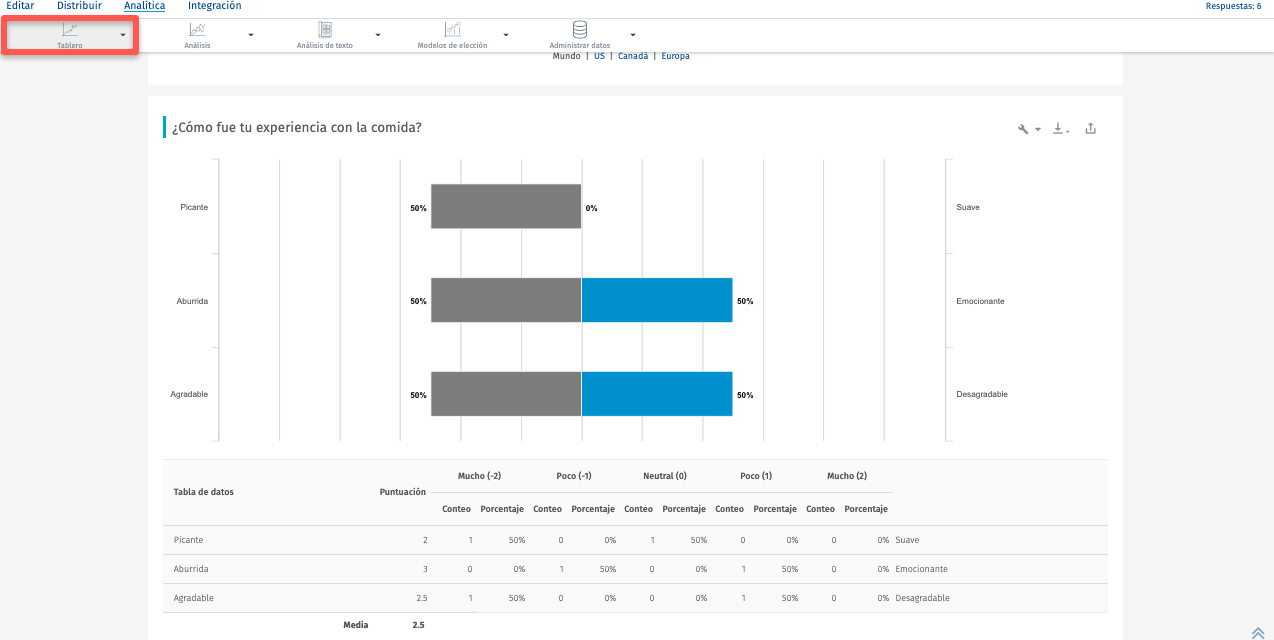Click the Canadá region link

[x=632, y=56]
